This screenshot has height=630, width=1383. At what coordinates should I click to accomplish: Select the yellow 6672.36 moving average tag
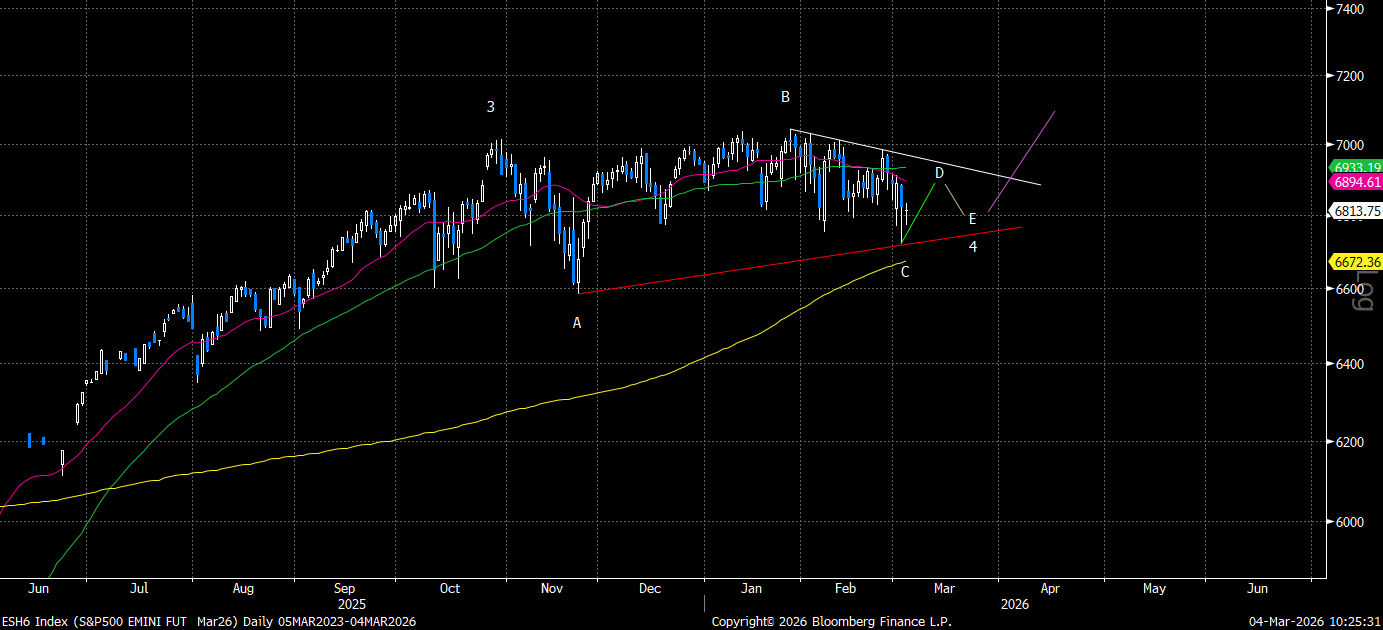point(1355,262)
